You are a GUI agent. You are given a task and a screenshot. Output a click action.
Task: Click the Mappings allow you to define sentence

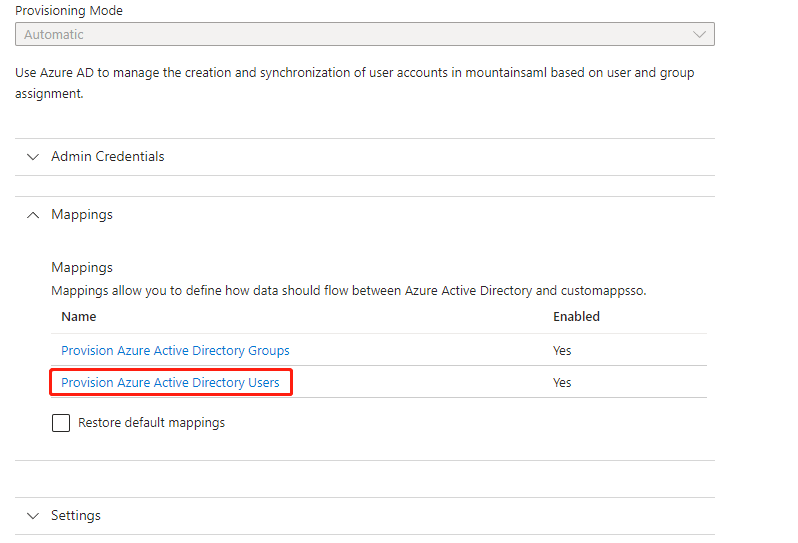349,291
